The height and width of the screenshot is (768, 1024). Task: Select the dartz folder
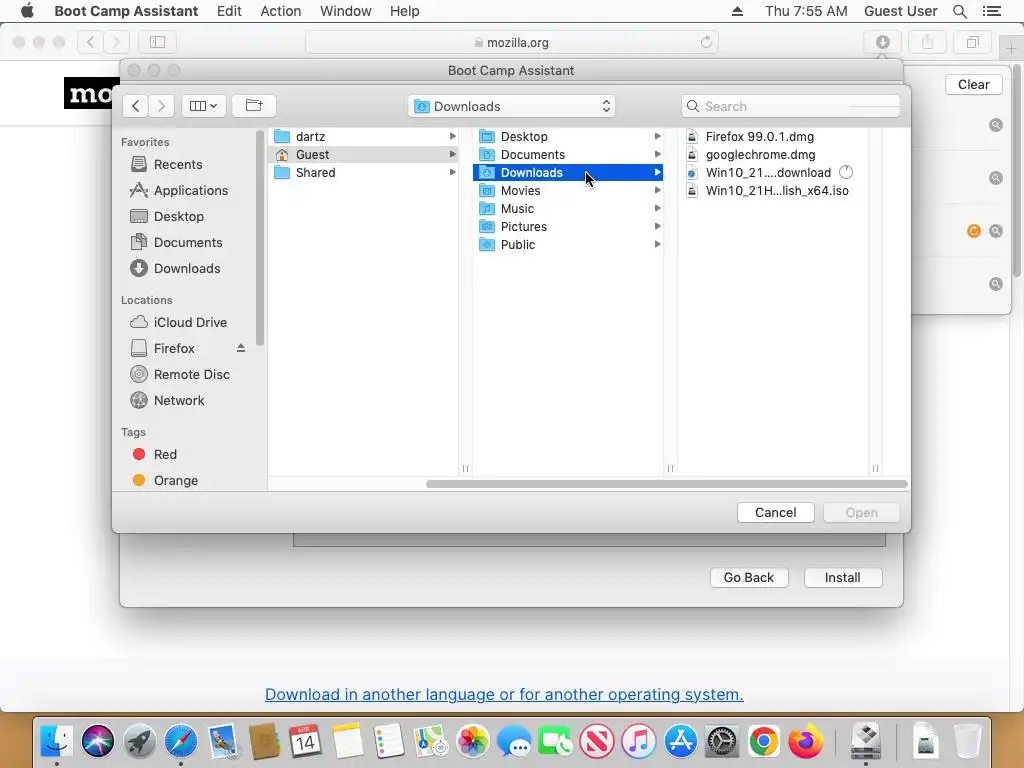[x=364, y=136]
